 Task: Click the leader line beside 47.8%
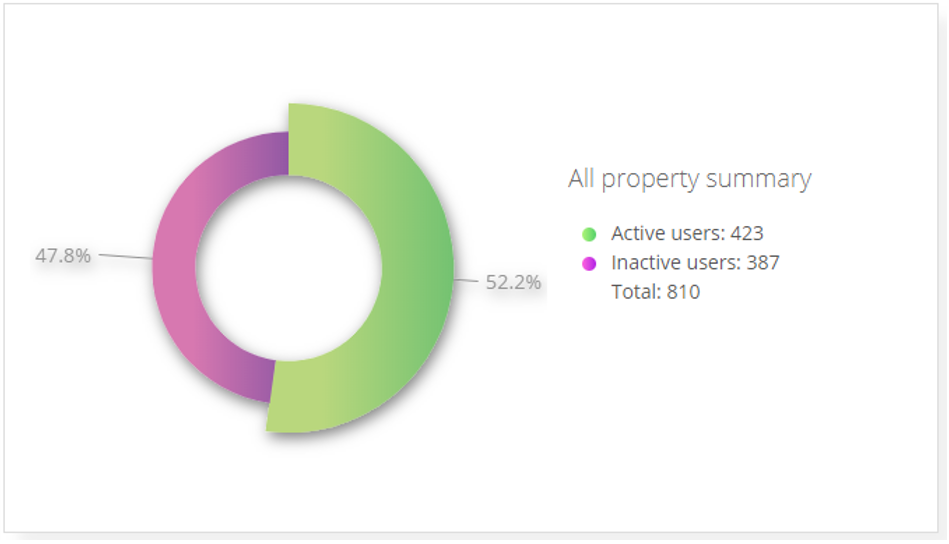[x=126, y=257]
